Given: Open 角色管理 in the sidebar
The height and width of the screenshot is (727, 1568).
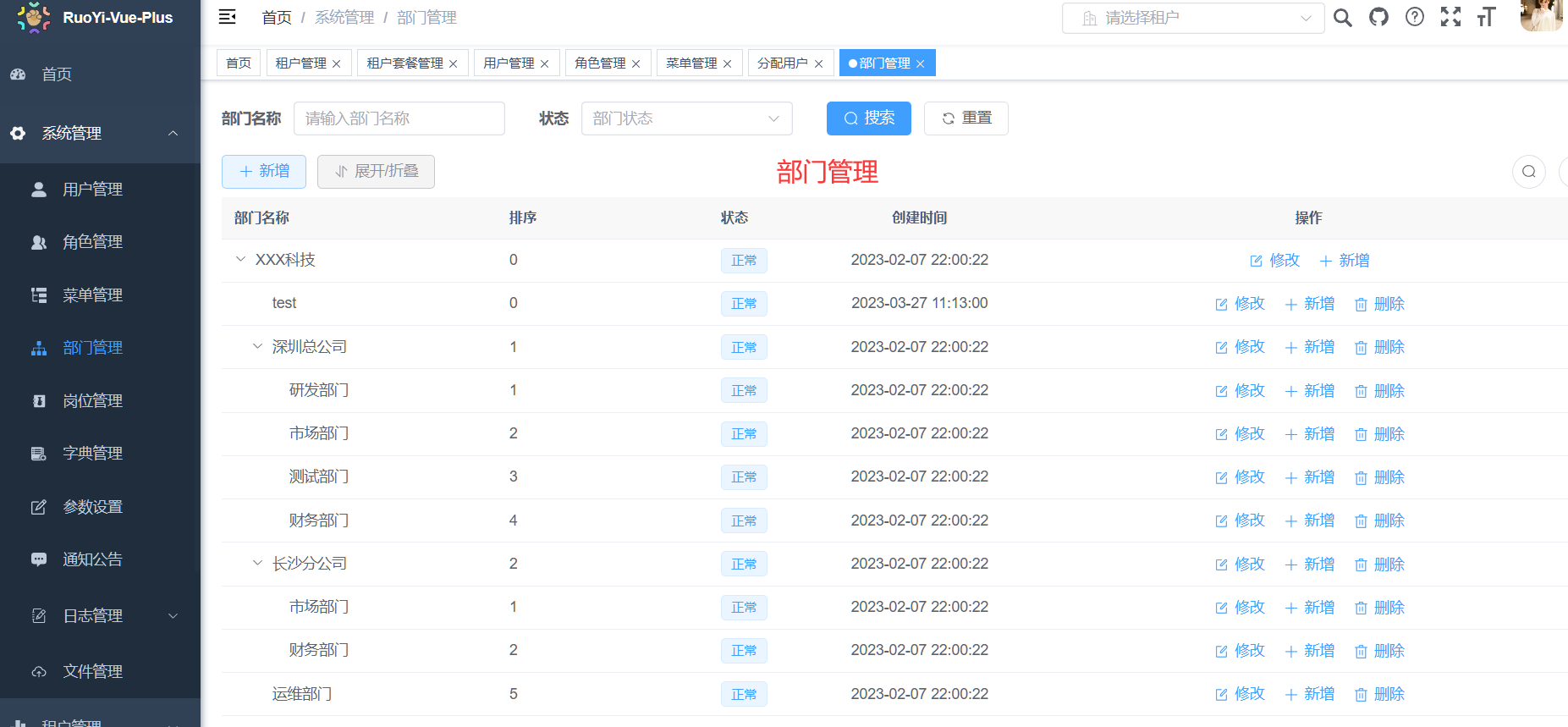Looking at the screenshot, I should (100, 242).
